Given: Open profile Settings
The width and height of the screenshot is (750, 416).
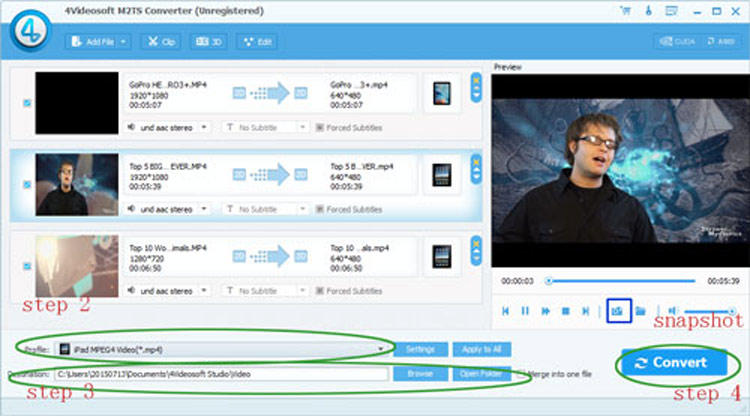Looking at the screenshot, I should pyautogui.click(x=420, y=350).
